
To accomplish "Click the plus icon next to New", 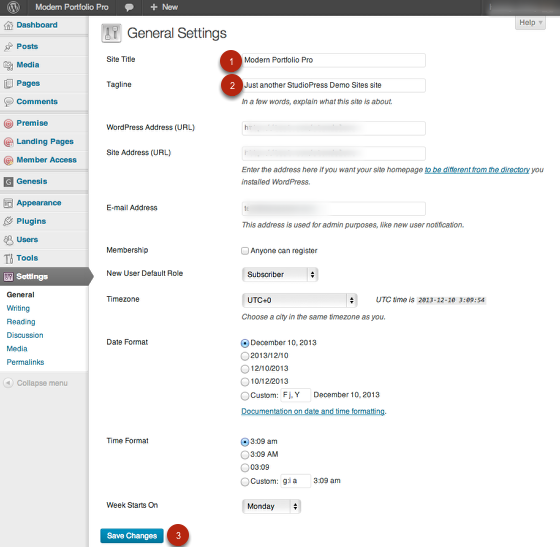I will pos(154,7).
